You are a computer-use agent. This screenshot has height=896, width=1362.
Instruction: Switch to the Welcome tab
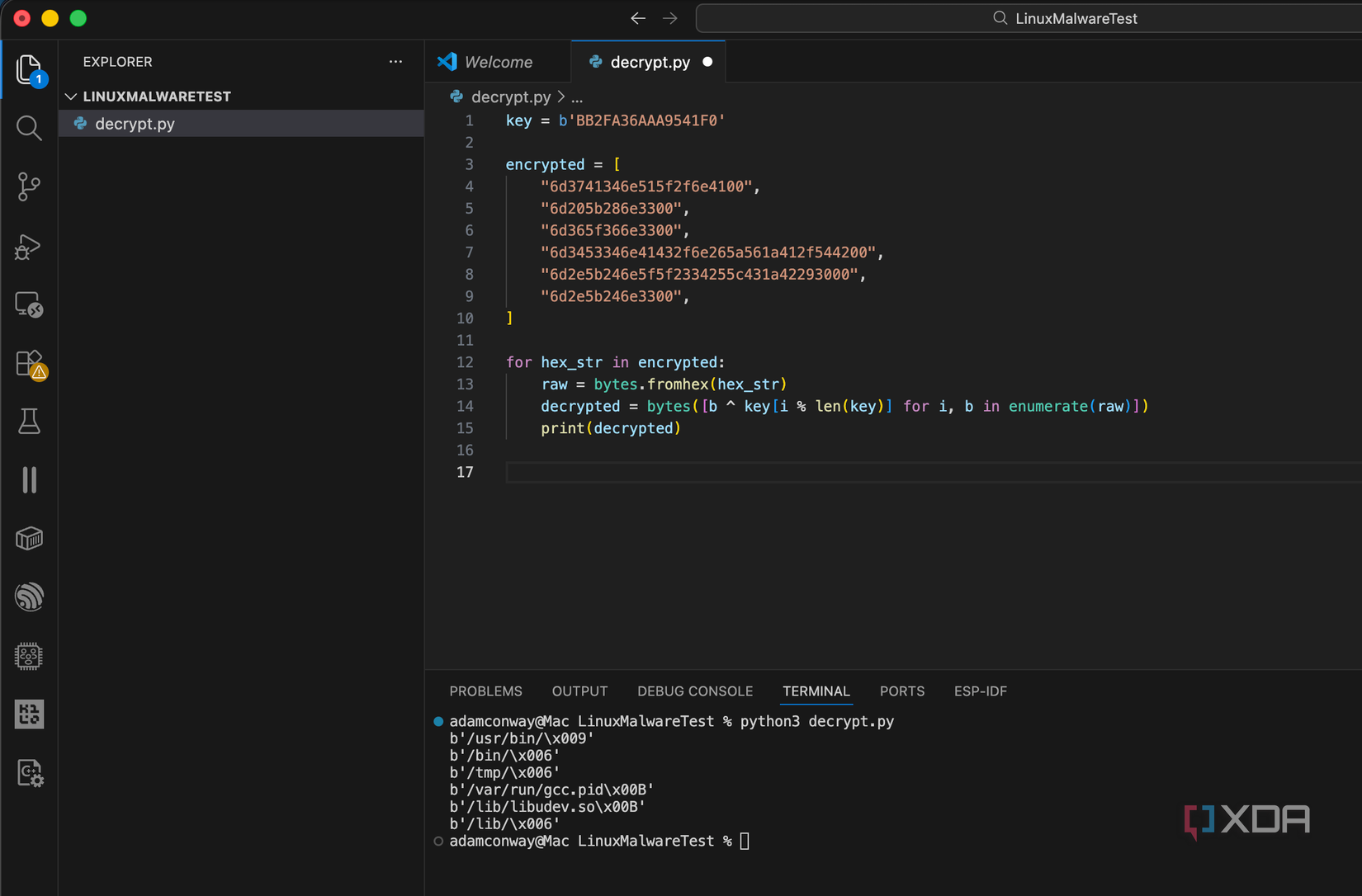tap(497, 61)
